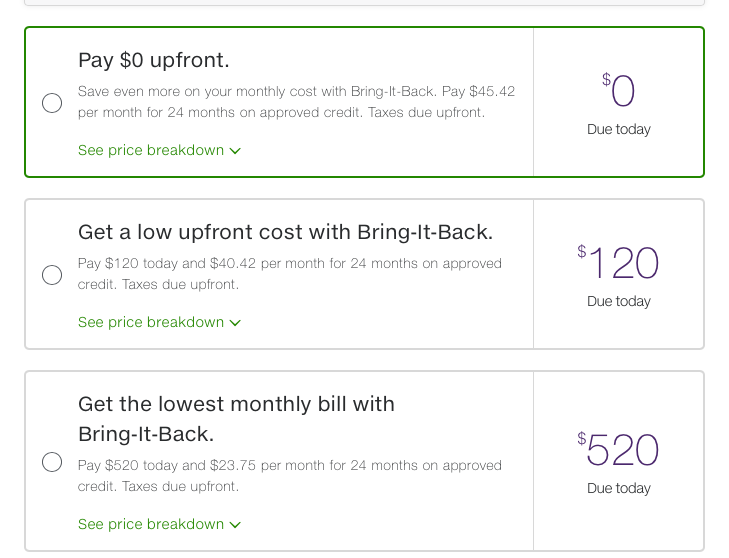Image resolution: width=729 pixels, height=558 pixels.
Task: Expand the chevron arrow in the $520 plan card
Action: (x=235, y=525)
